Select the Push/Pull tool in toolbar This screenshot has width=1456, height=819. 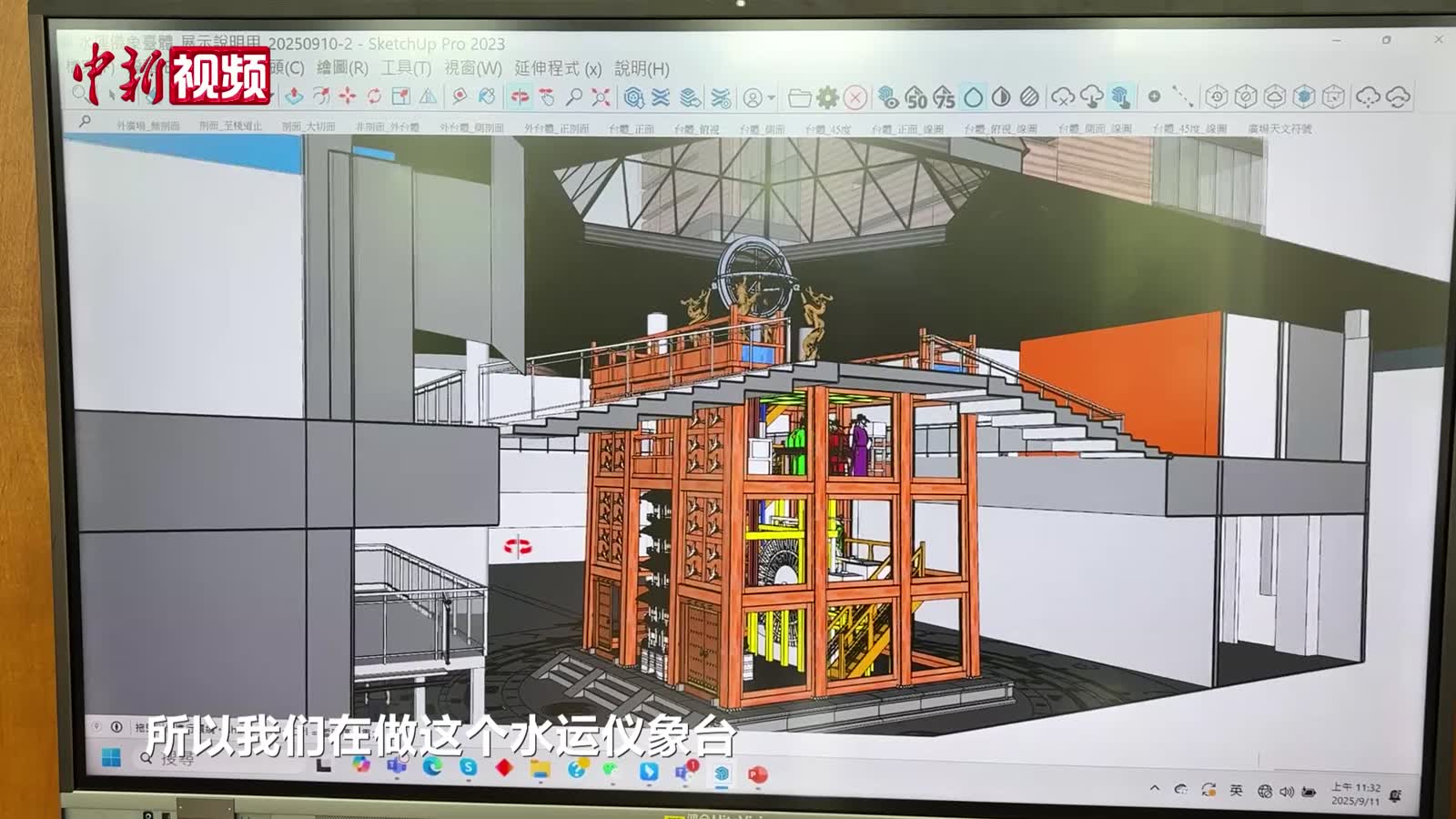(x=294, y=96)
